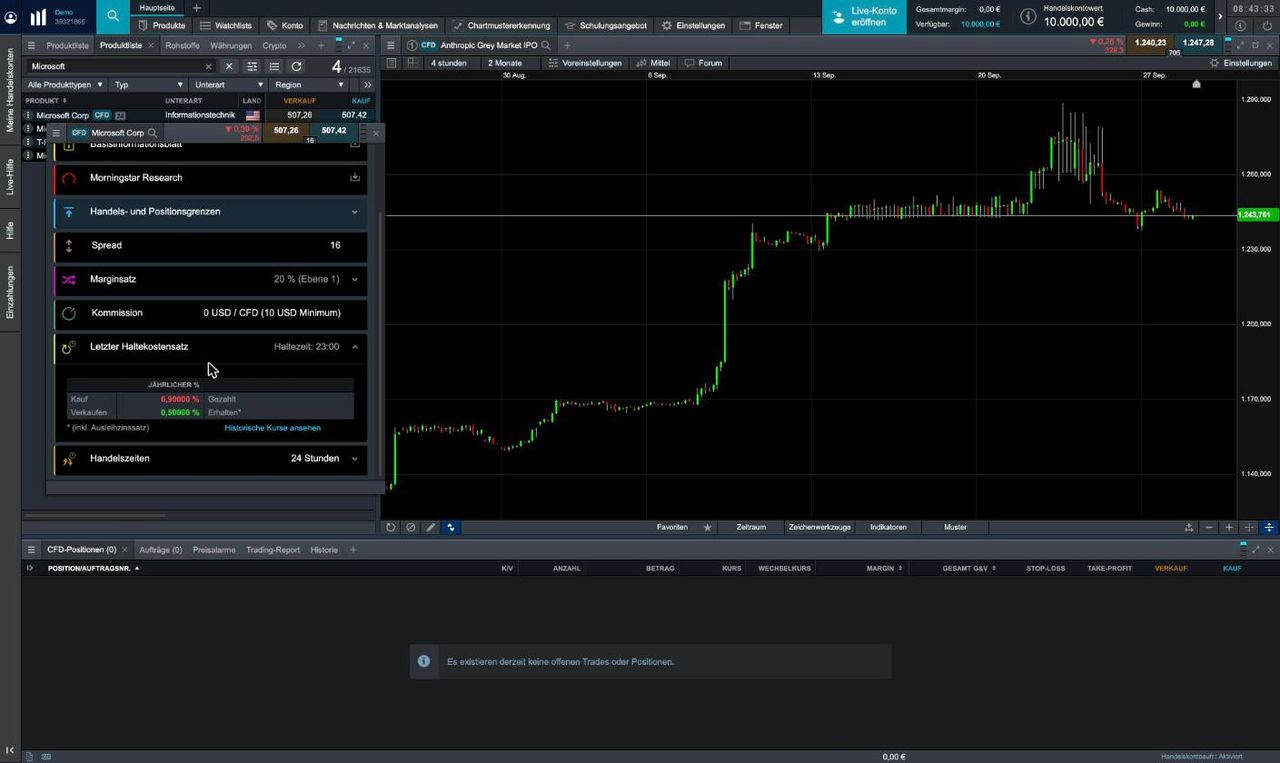Expand the Handelszeiten section
Screen dimensions: 1280x763
(x=210, y=459)
